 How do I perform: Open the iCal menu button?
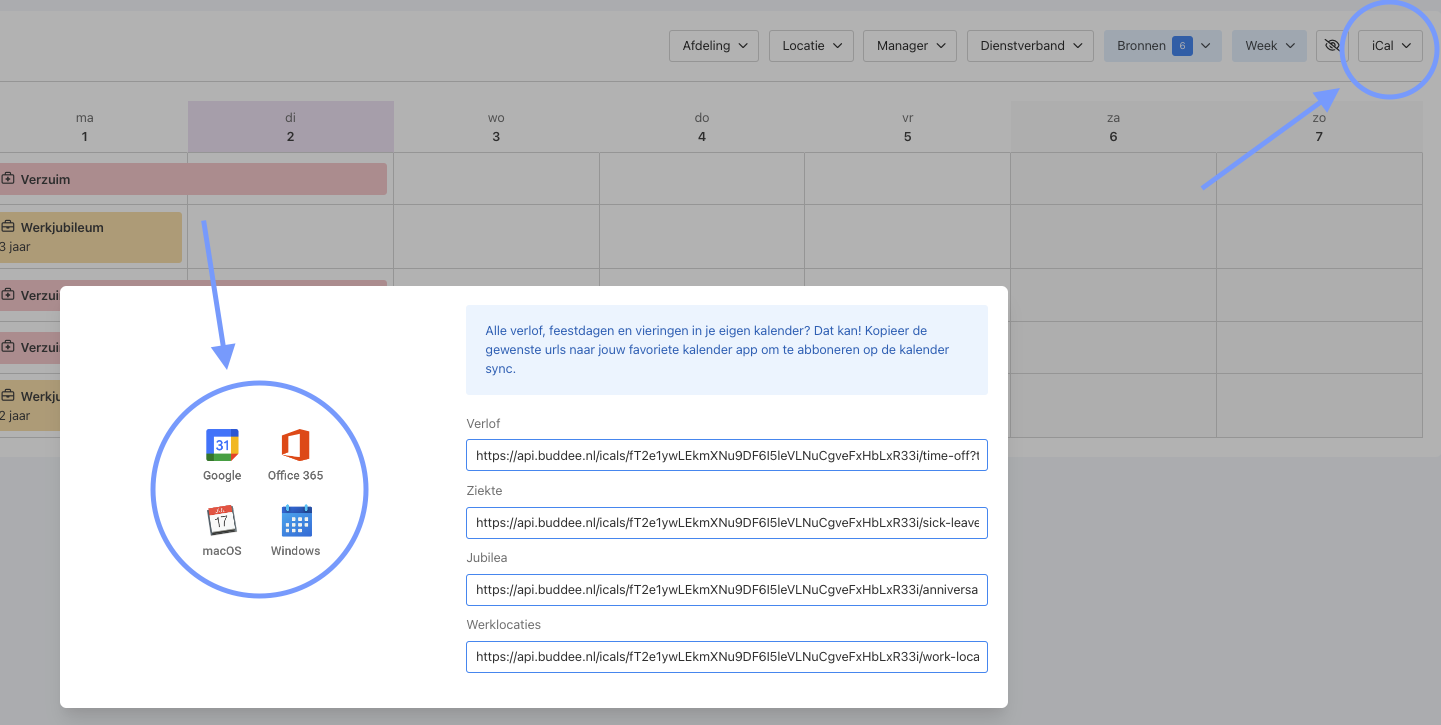pos(1390,46)
